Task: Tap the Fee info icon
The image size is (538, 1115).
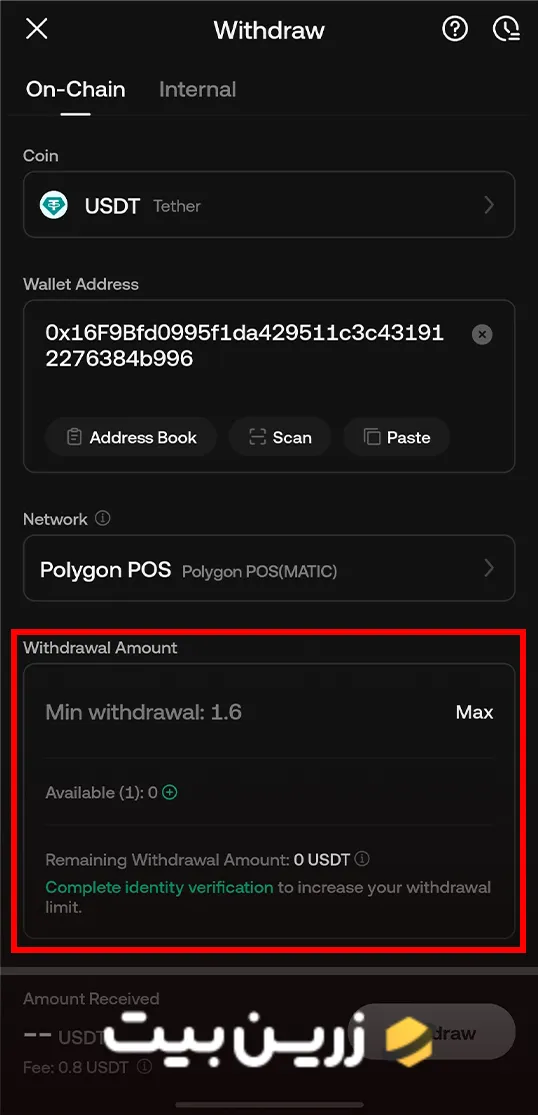Action: point(144,1067)
